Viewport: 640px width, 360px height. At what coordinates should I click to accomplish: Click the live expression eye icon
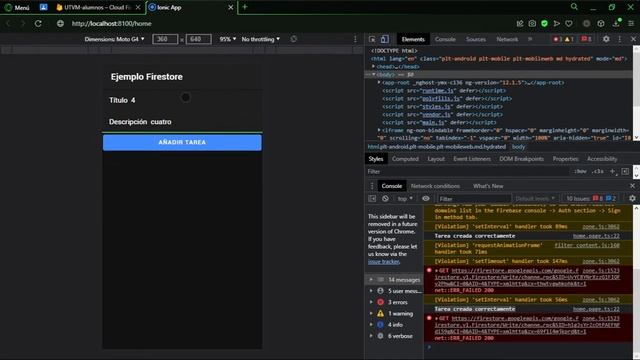(426, 198)
